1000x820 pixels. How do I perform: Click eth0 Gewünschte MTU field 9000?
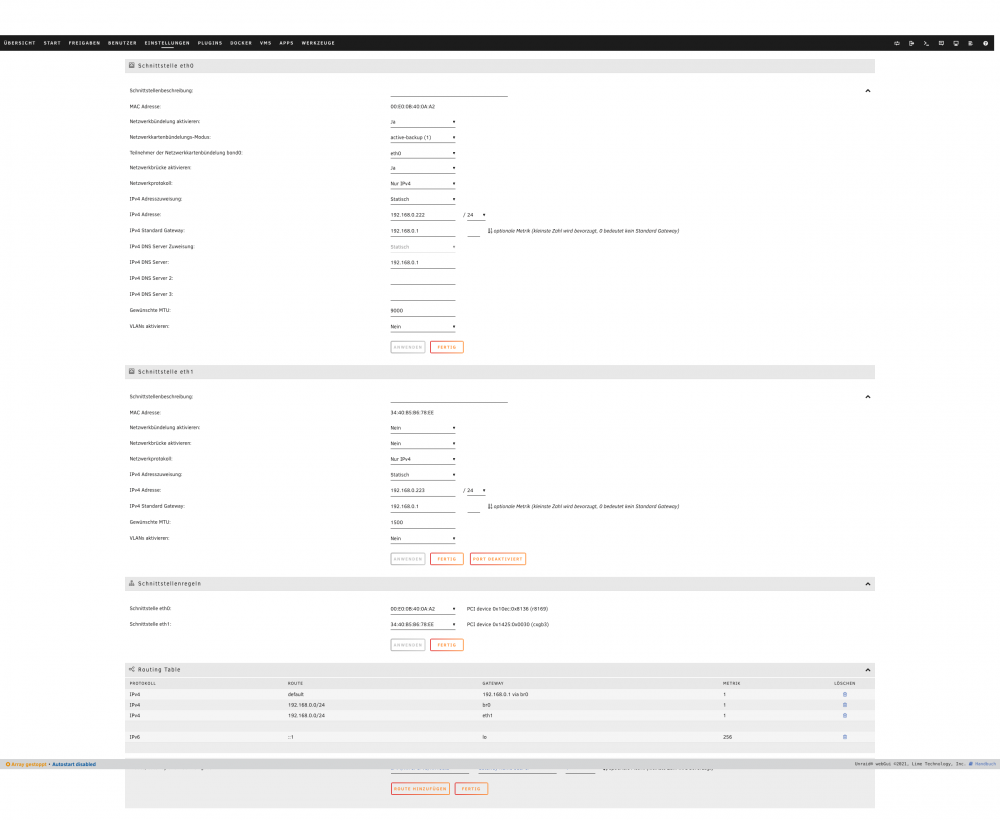click(423, 311)
